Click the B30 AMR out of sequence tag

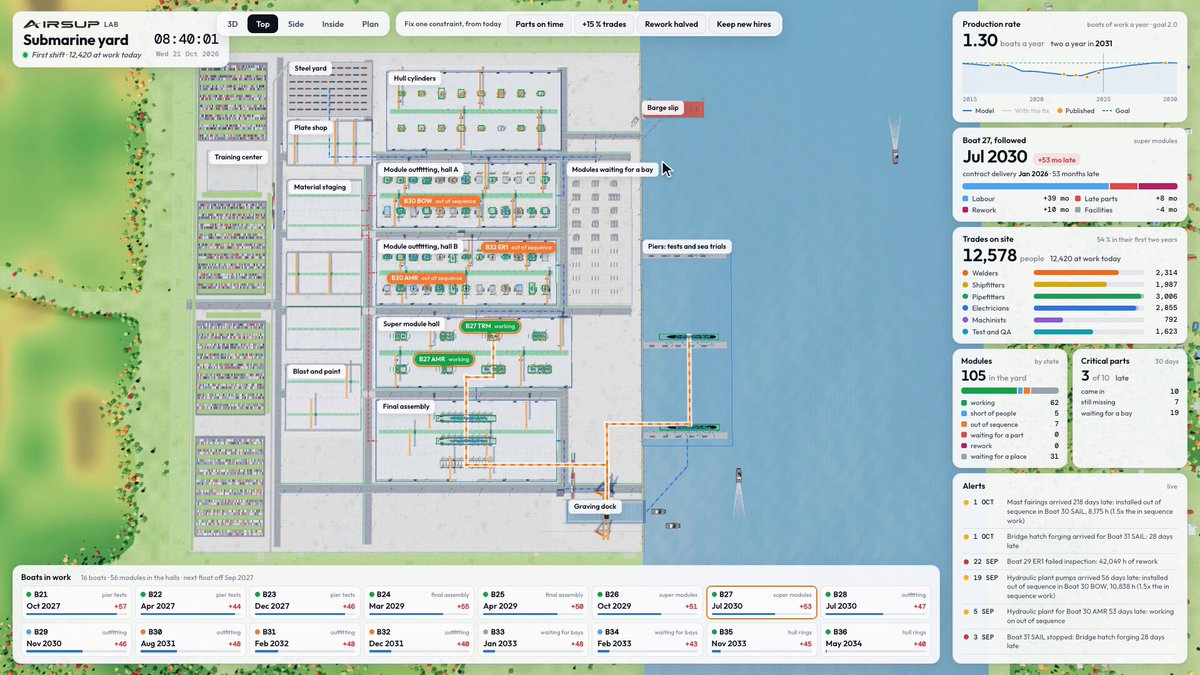tap(427, 278)
